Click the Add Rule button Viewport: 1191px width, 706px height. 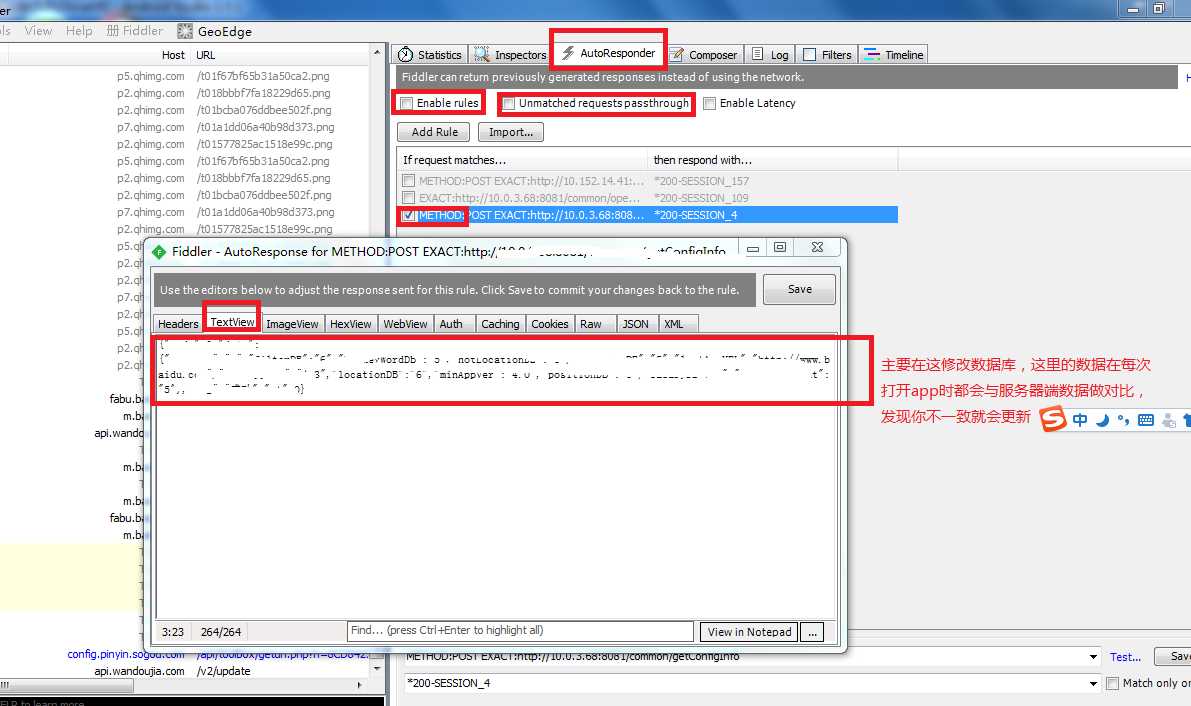pyautogui.click(x=434, y=132)
